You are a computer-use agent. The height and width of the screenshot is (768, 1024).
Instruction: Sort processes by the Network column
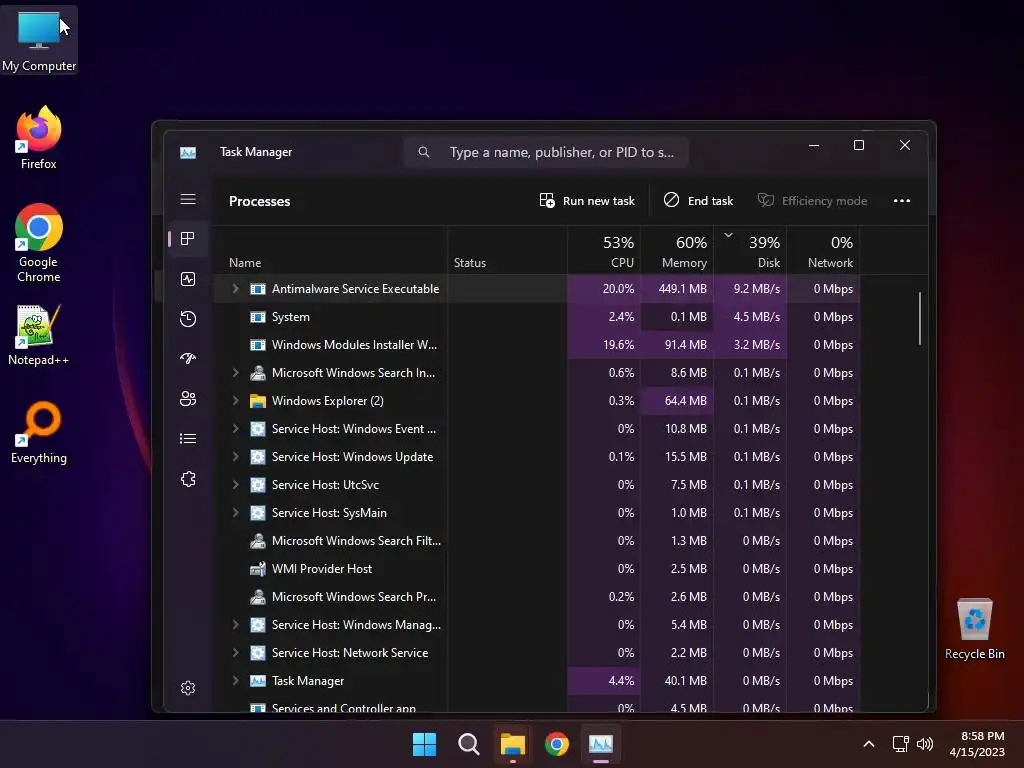click(824, 250)
